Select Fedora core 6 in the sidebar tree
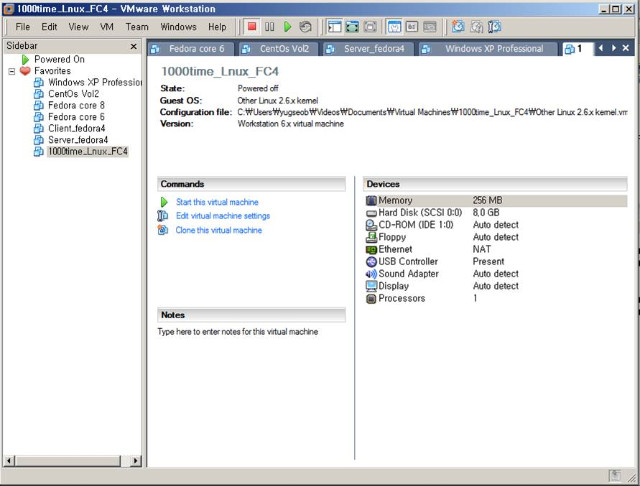Viewport: 640px width, 486px height. 76,117
